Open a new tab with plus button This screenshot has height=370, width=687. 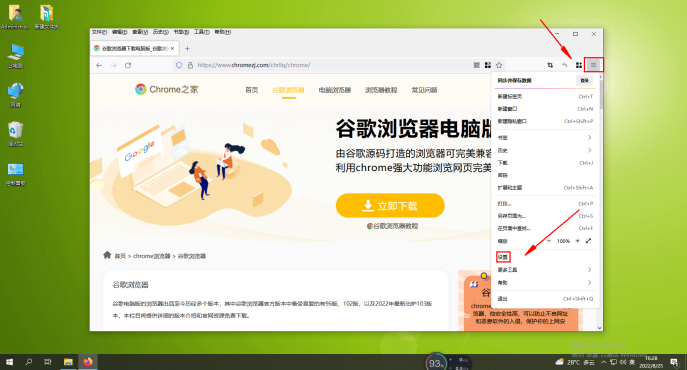(x=187, y=49)
